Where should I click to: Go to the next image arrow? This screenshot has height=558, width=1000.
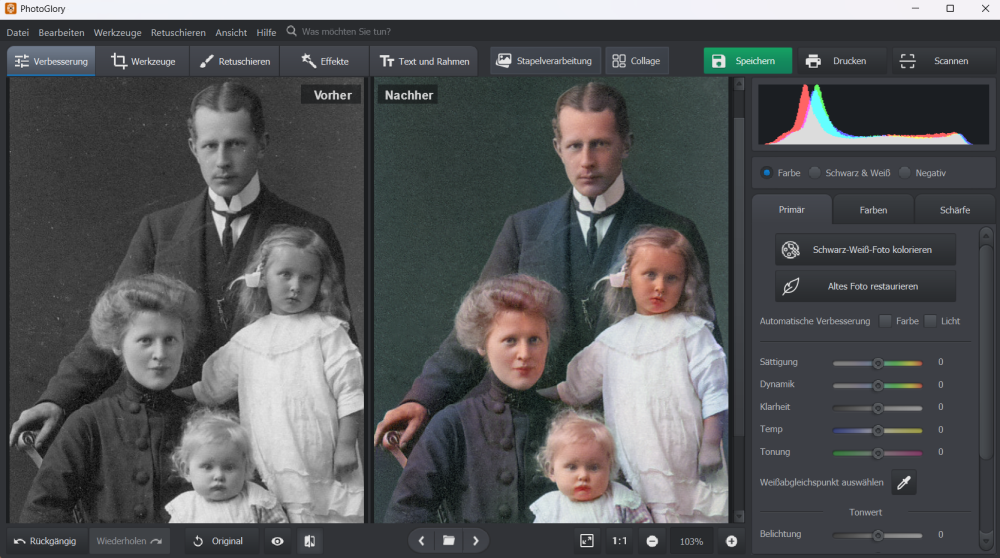point(476,541)
